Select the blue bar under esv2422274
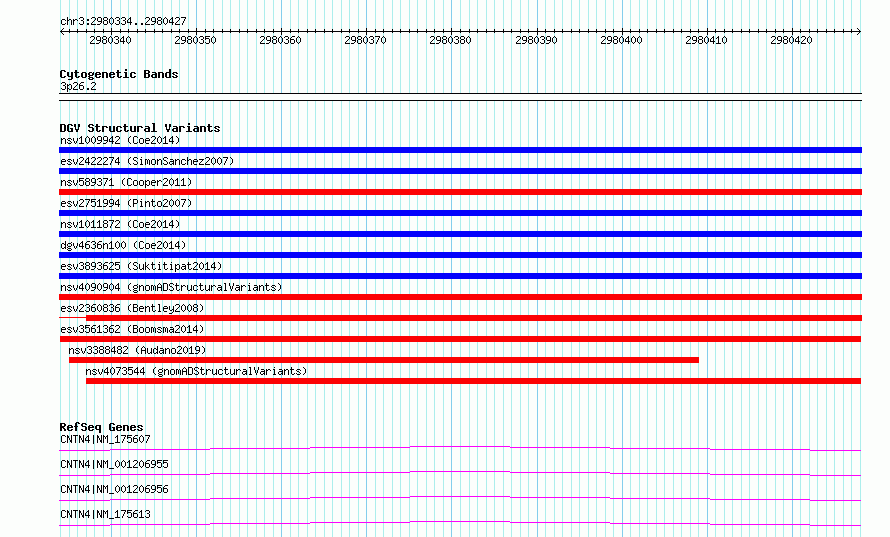This screenshot has height=537, width=890. tap(460, 171)
